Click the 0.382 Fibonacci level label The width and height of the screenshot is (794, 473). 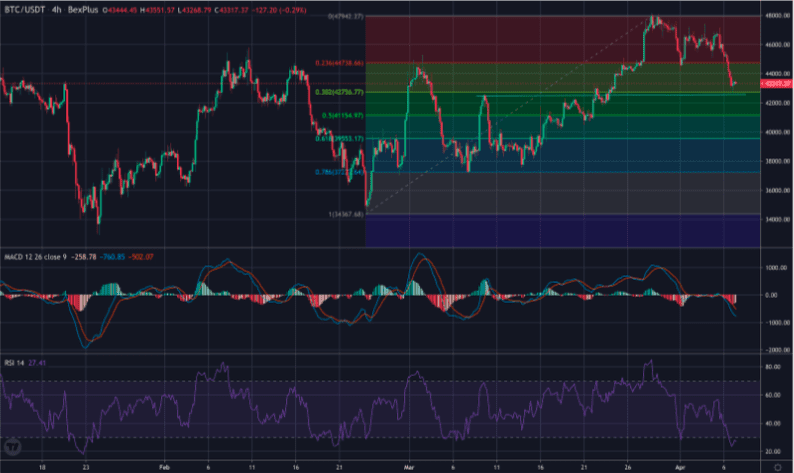340,92
